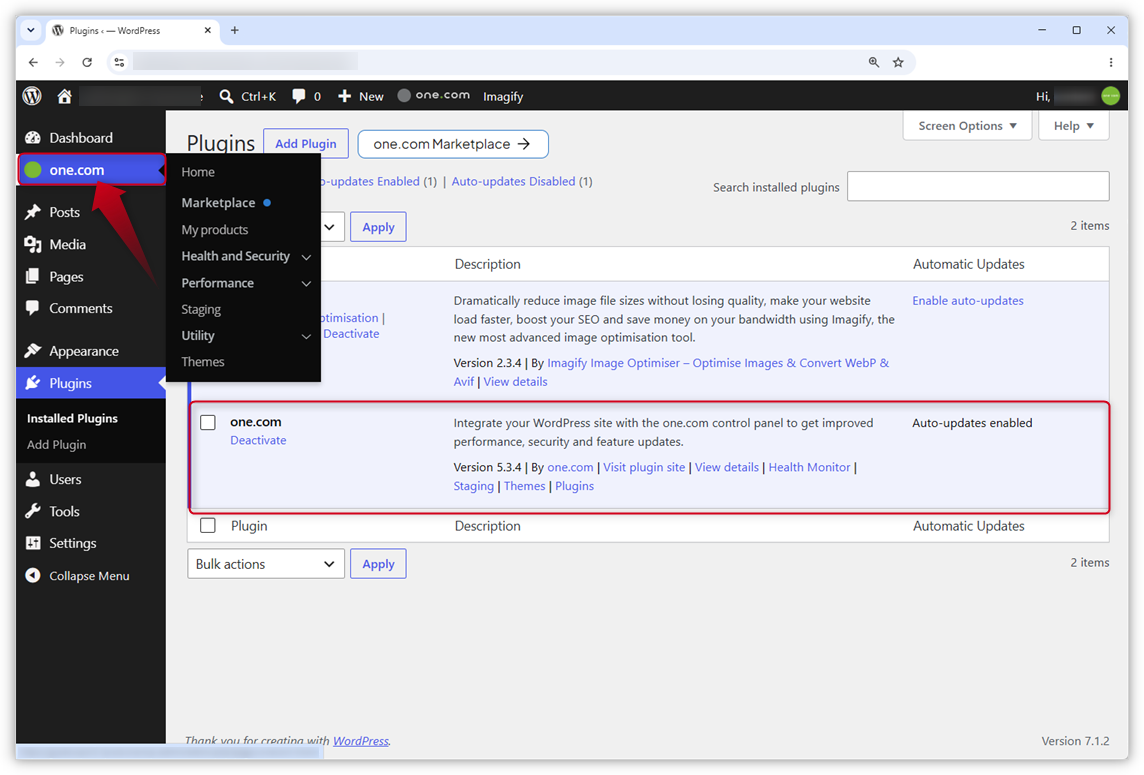Screen dimensions: 1144x775
Task: Open the comments bubble in admin bar
Action: 298,96
